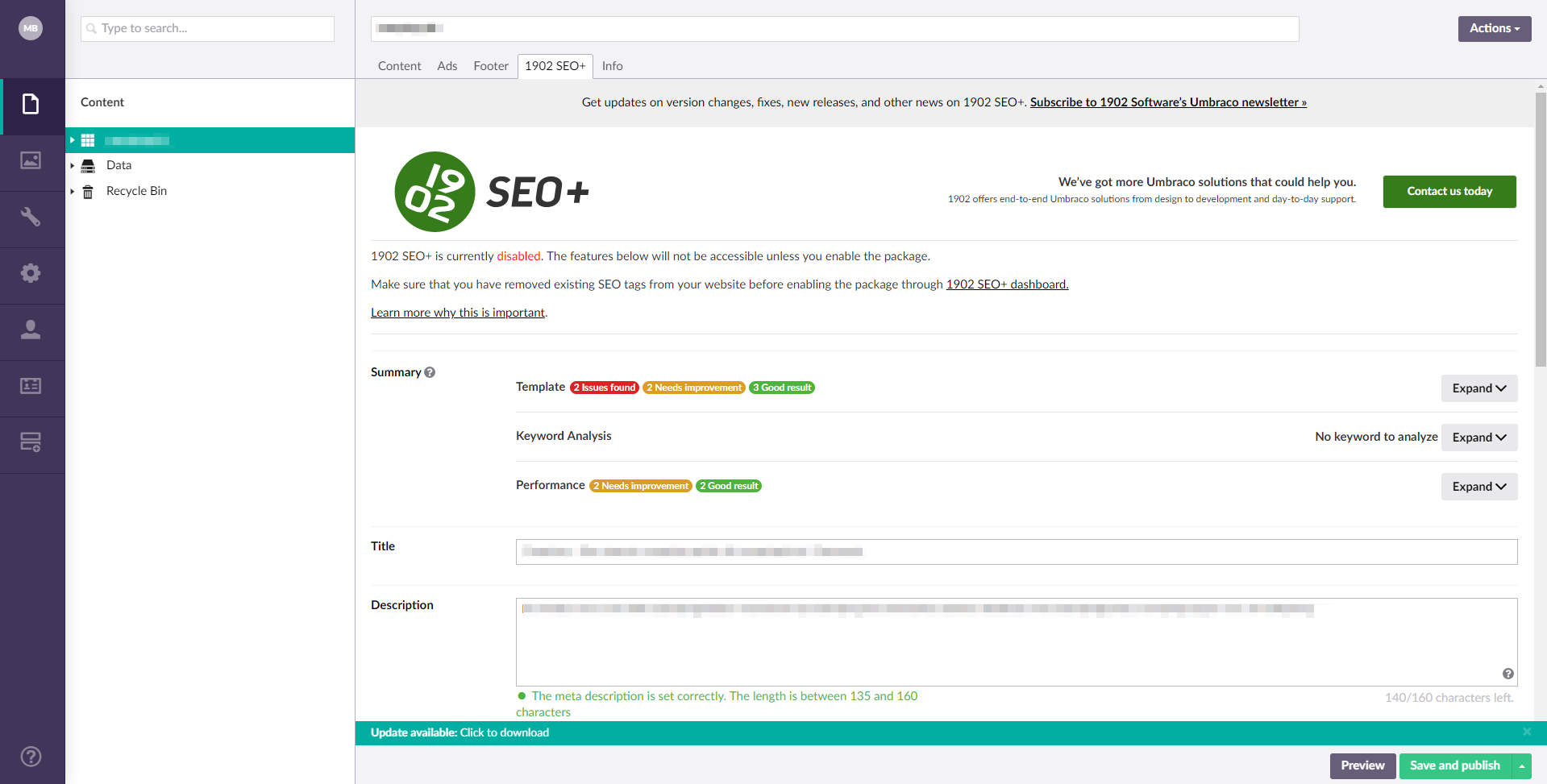Switch to the Info tab
Viewport: 1547px width, 784px height.
pos(613,66)
